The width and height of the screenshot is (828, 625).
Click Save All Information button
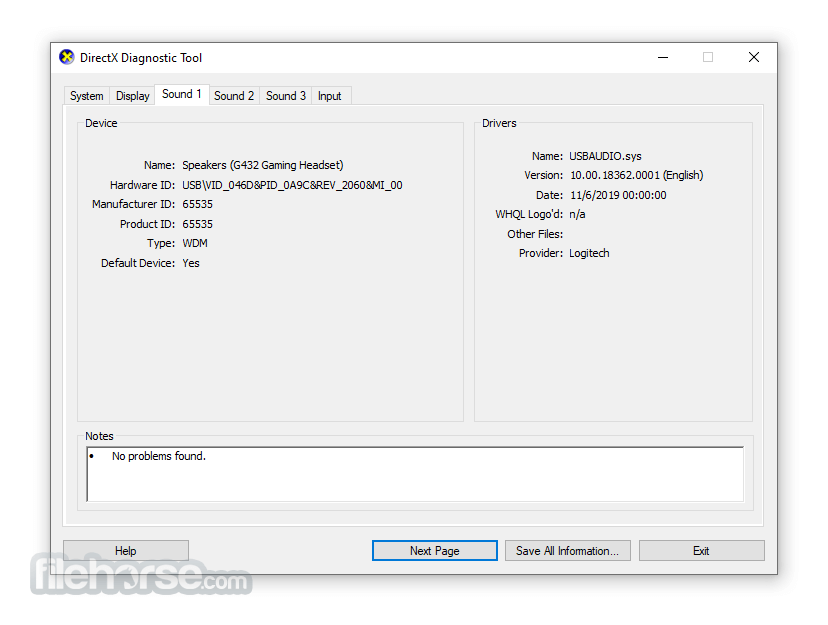tap(568, 551)
